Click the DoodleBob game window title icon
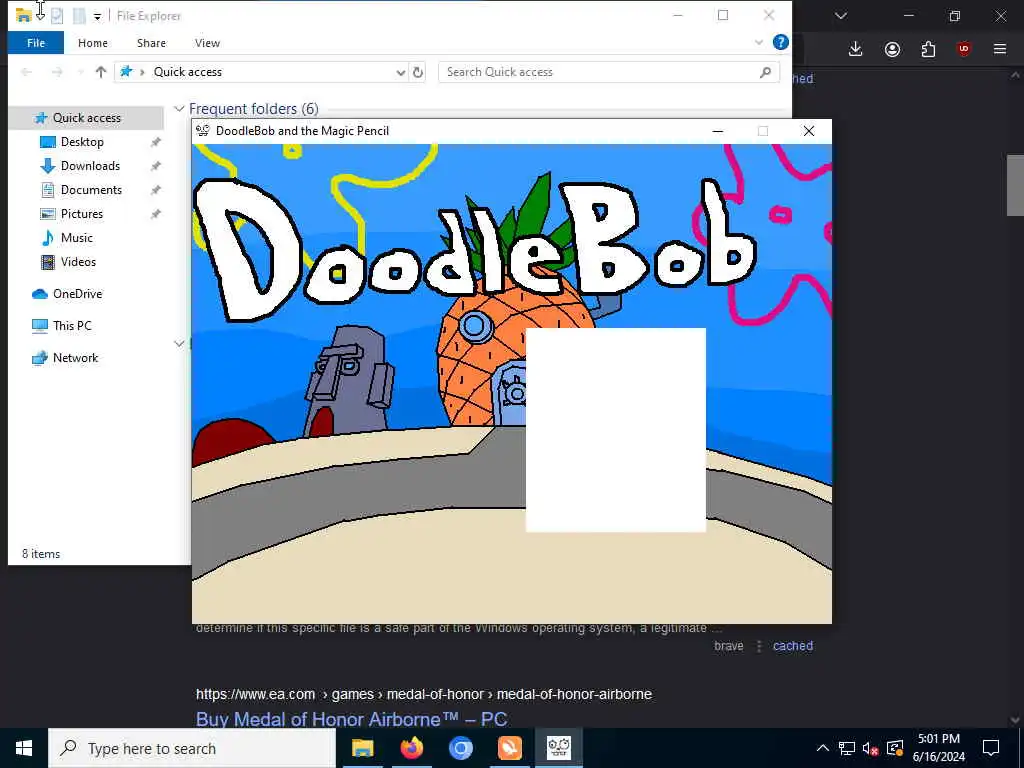Image resolution: width=1024 pixels, height=768 pixels. click(x=203, y=131)
